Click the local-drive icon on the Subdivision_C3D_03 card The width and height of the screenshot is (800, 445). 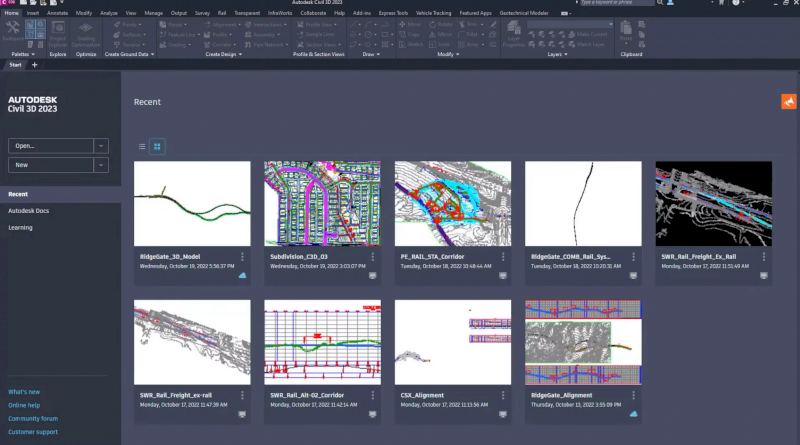point(372,275)
